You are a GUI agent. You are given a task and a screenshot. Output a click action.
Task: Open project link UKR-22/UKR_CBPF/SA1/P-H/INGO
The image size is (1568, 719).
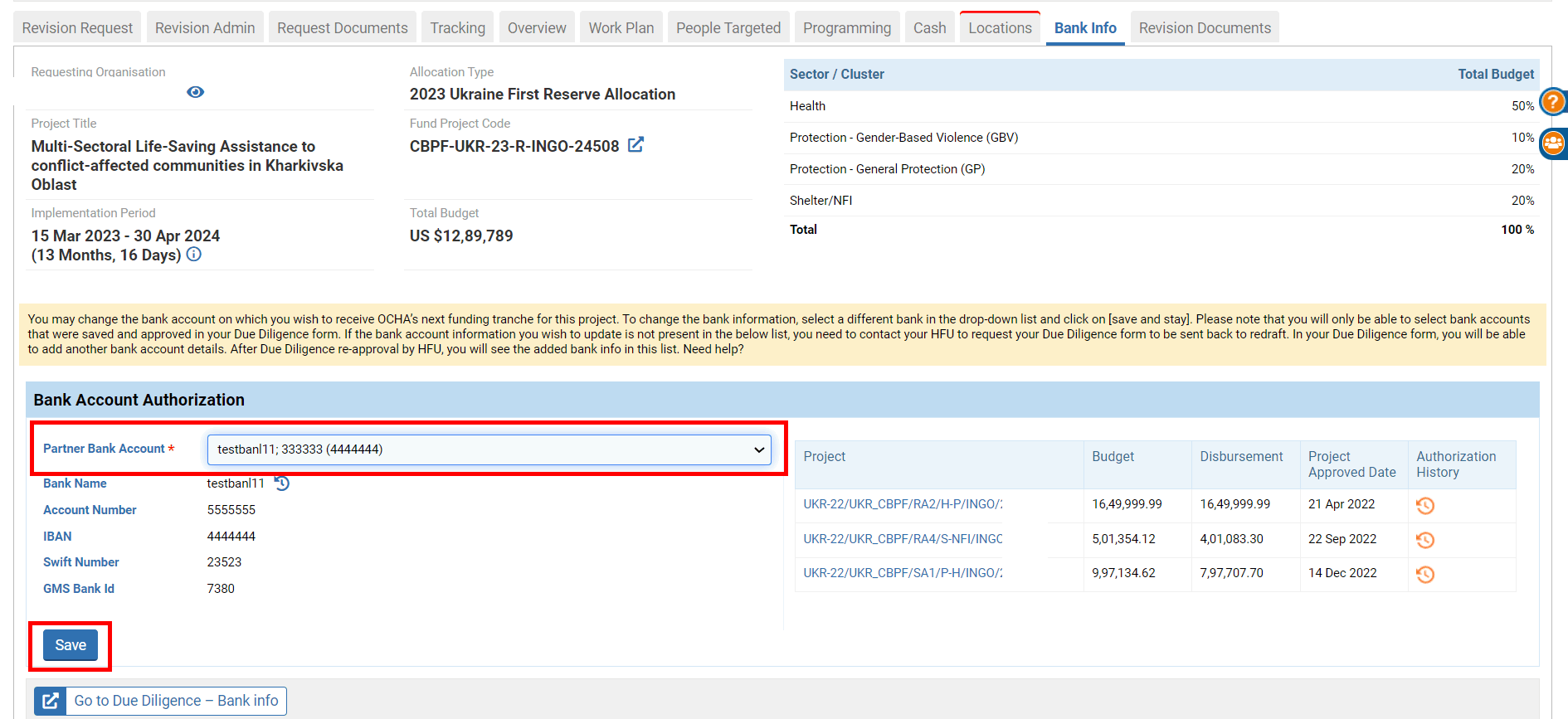point(903,573)
